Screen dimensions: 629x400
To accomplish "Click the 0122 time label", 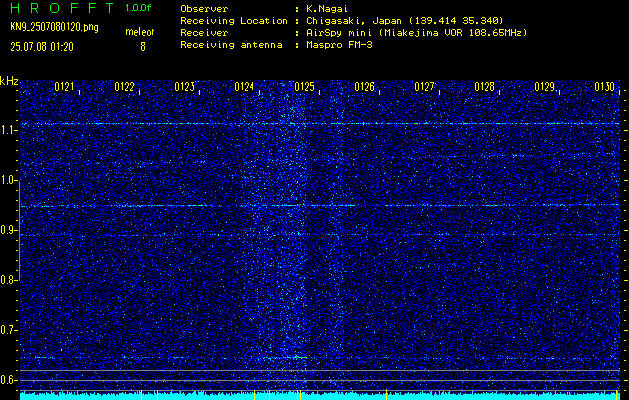I will [x=124, y=87].
